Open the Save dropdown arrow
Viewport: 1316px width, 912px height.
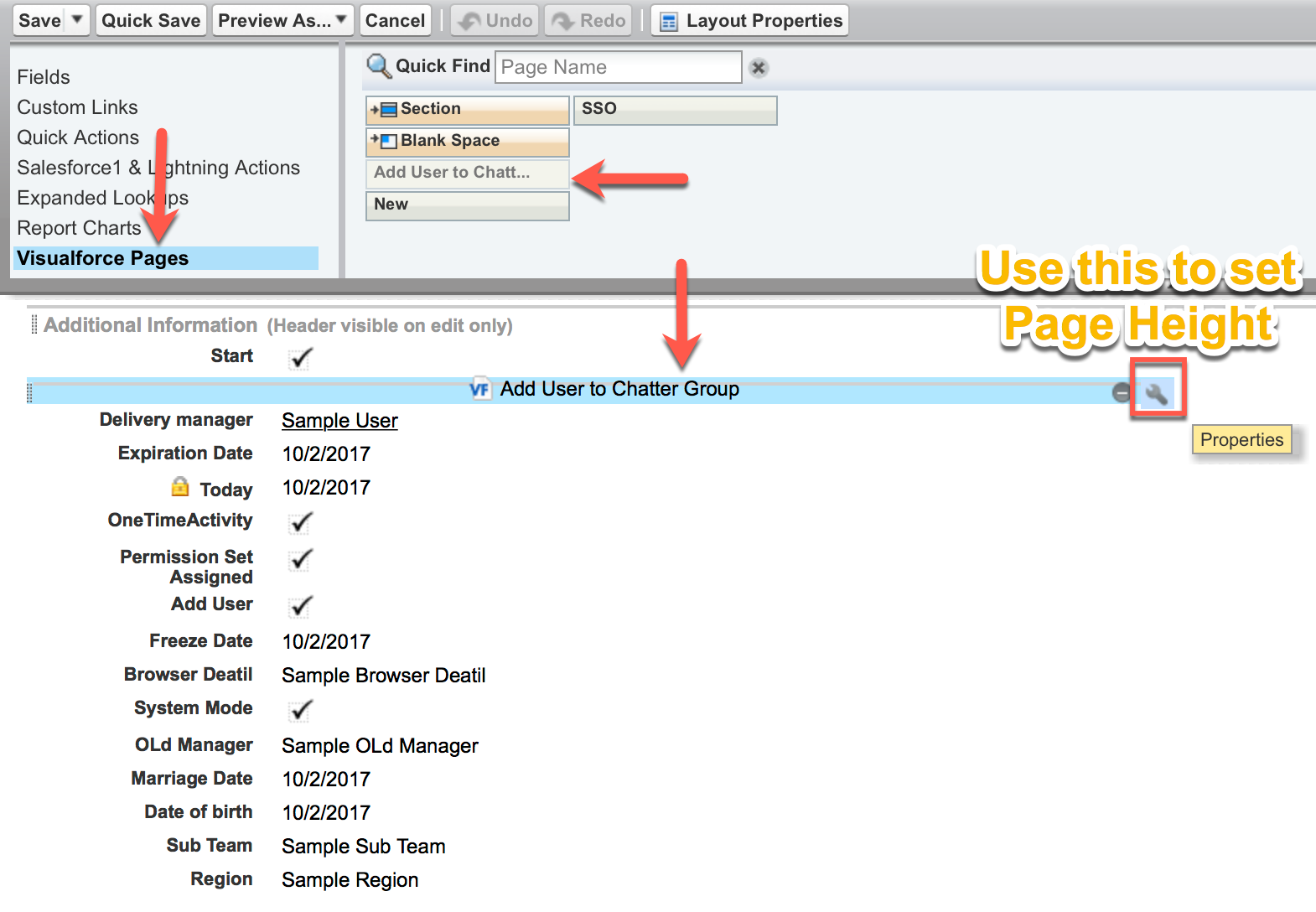pyautogui.click(x=77, y=20)
